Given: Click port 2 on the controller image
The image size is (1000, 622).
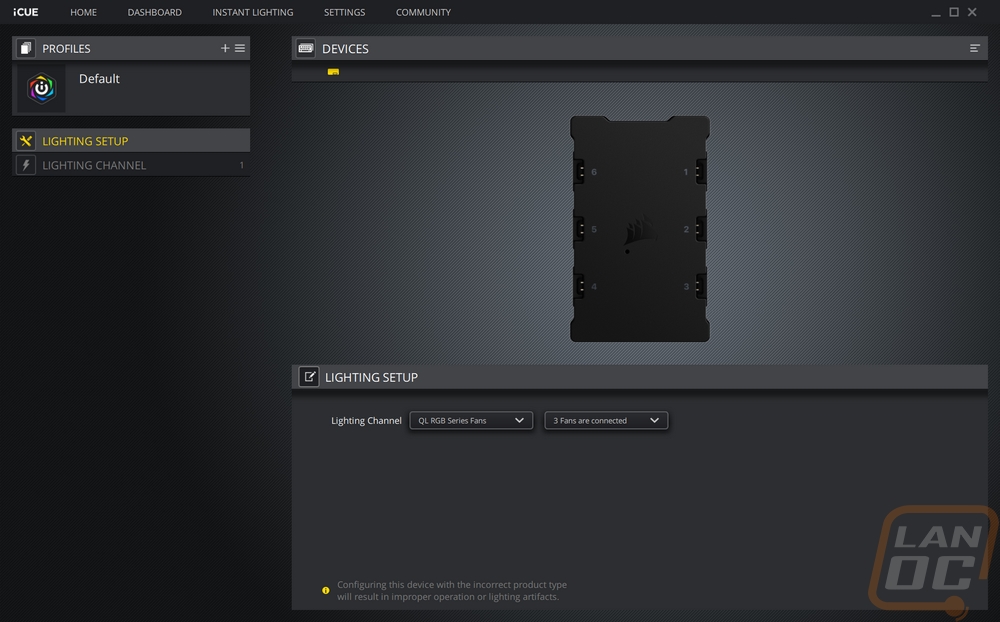Looking at the screenshot, I should 700,229.
